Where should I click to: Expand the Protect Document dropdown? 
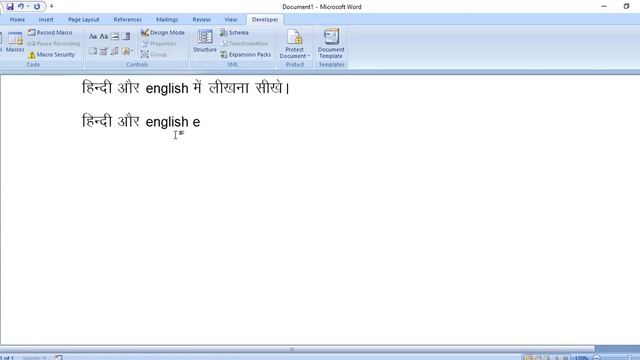point(294,44)
